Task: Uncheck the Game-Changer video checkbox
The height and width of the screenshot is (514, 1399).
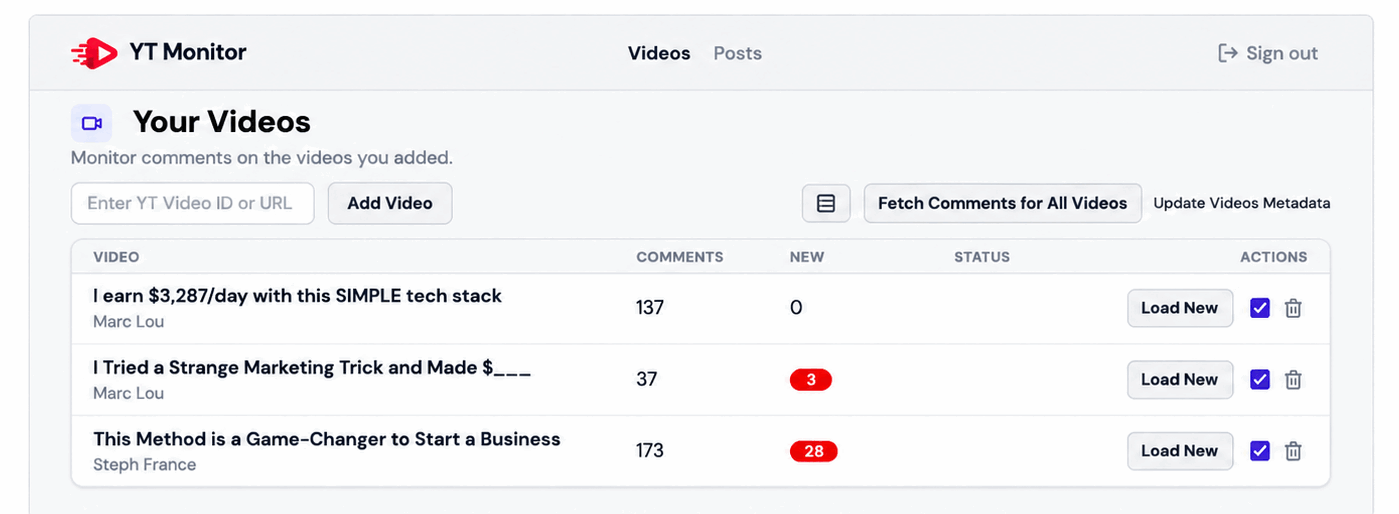Action: click(1260, 451)
